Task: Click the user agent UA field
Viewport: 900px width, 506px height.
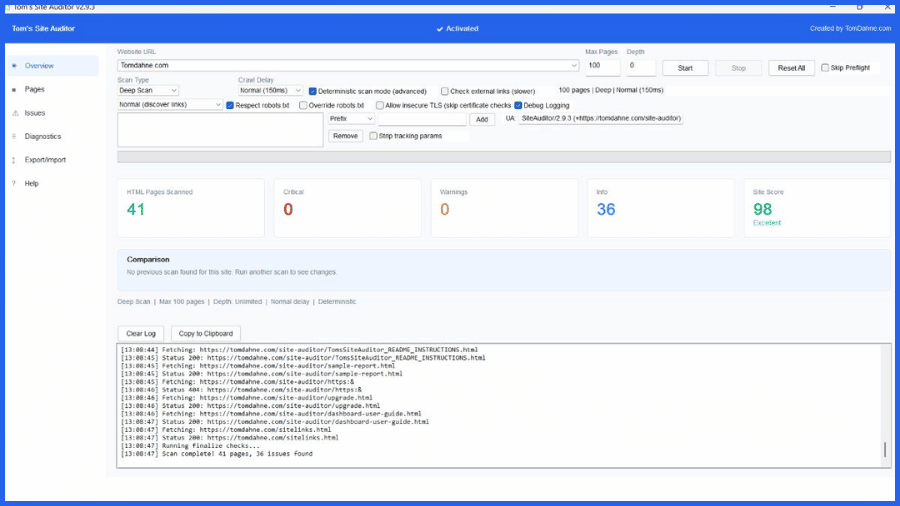Action: pos(601,118)
